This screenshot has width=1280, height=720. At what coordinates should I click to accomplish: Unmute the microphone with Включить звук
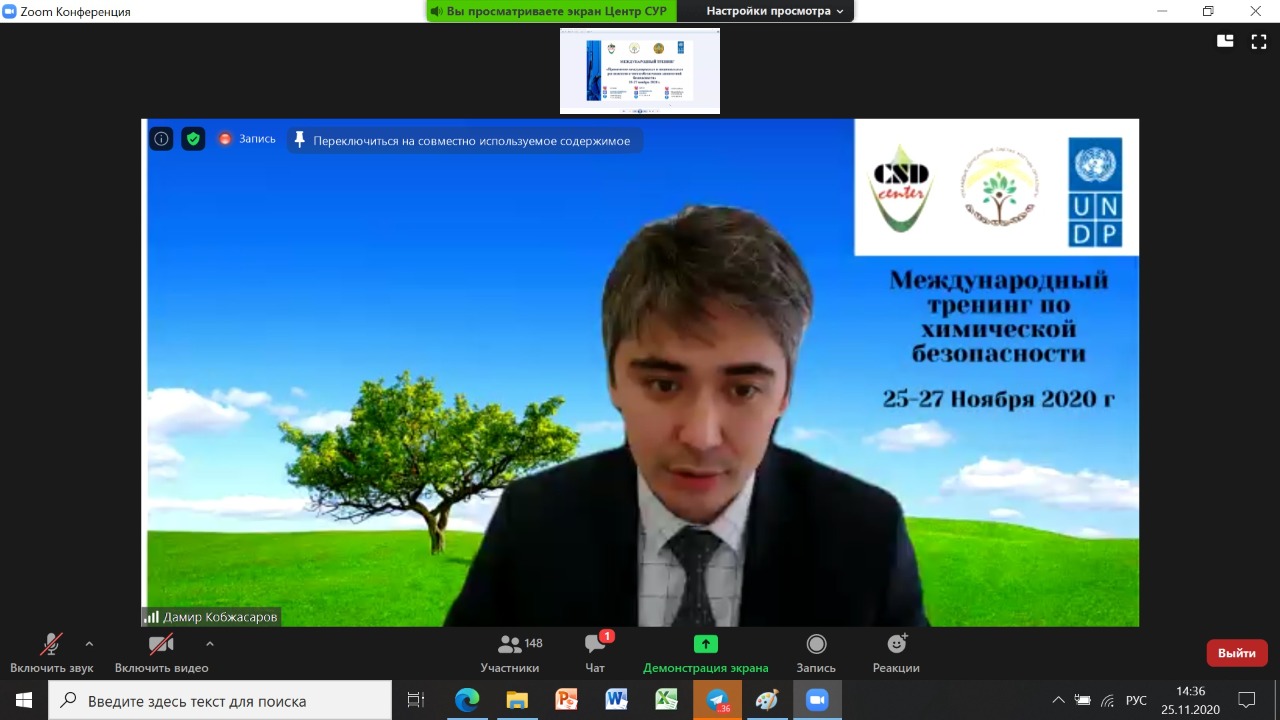[x=51, y=653]
